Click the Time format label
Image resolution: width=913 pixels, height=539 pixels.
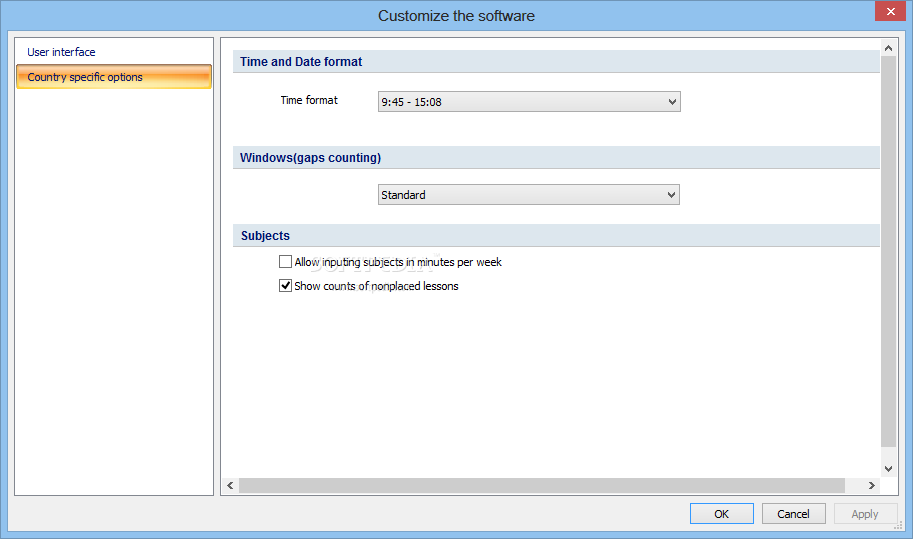click(309, 100)
